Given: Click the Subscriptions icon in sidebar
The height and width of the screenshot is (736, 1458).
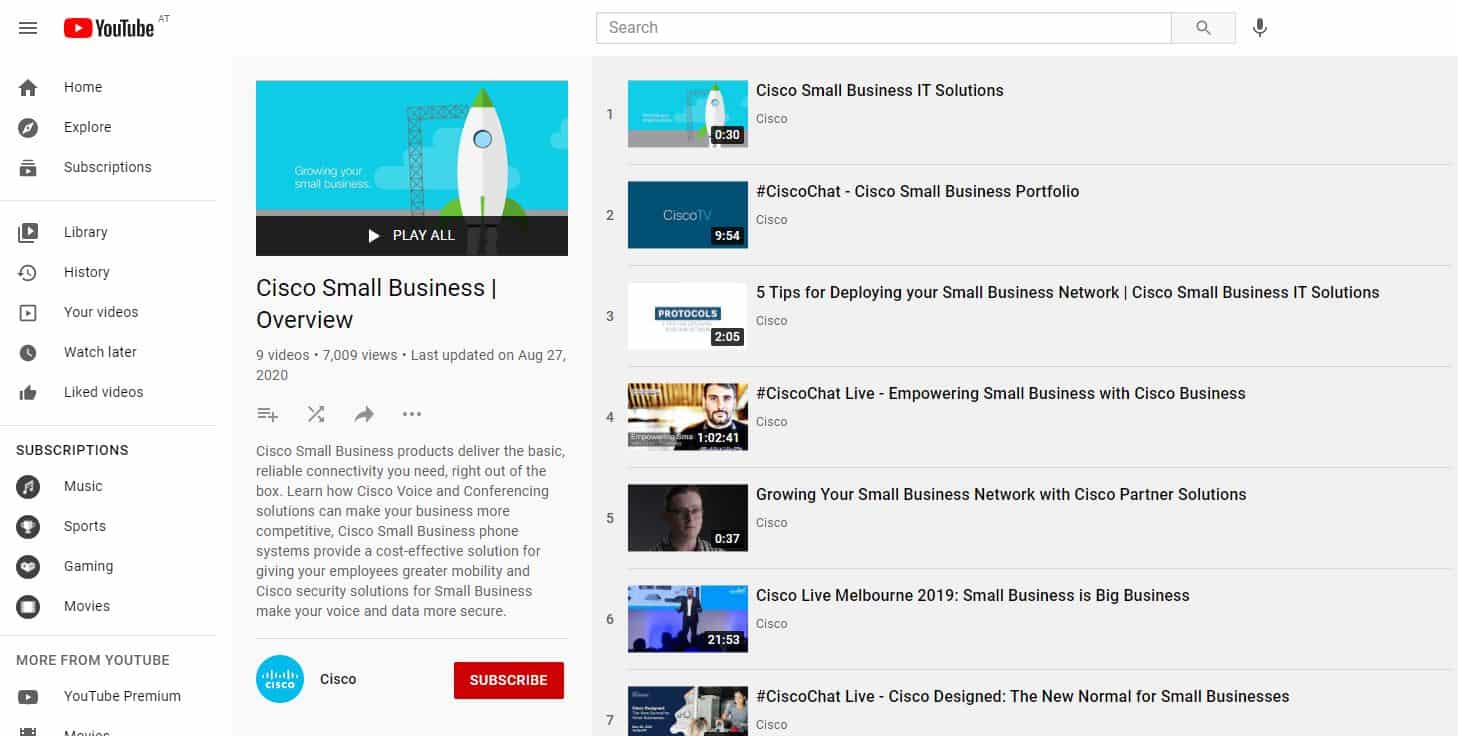Looking at the screenshot, I should [x=28, y=168].
